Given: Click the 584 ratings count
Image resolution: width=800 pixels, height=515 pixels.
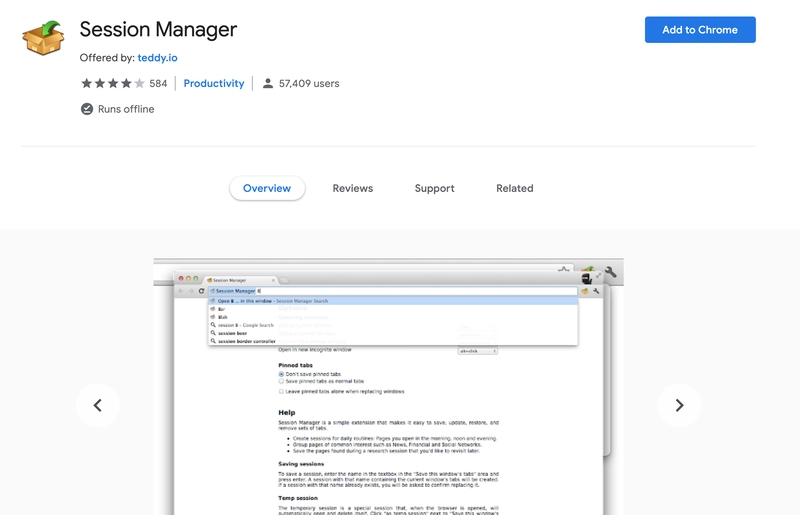Looking at the screenshot, I should (x=158, y=83).
